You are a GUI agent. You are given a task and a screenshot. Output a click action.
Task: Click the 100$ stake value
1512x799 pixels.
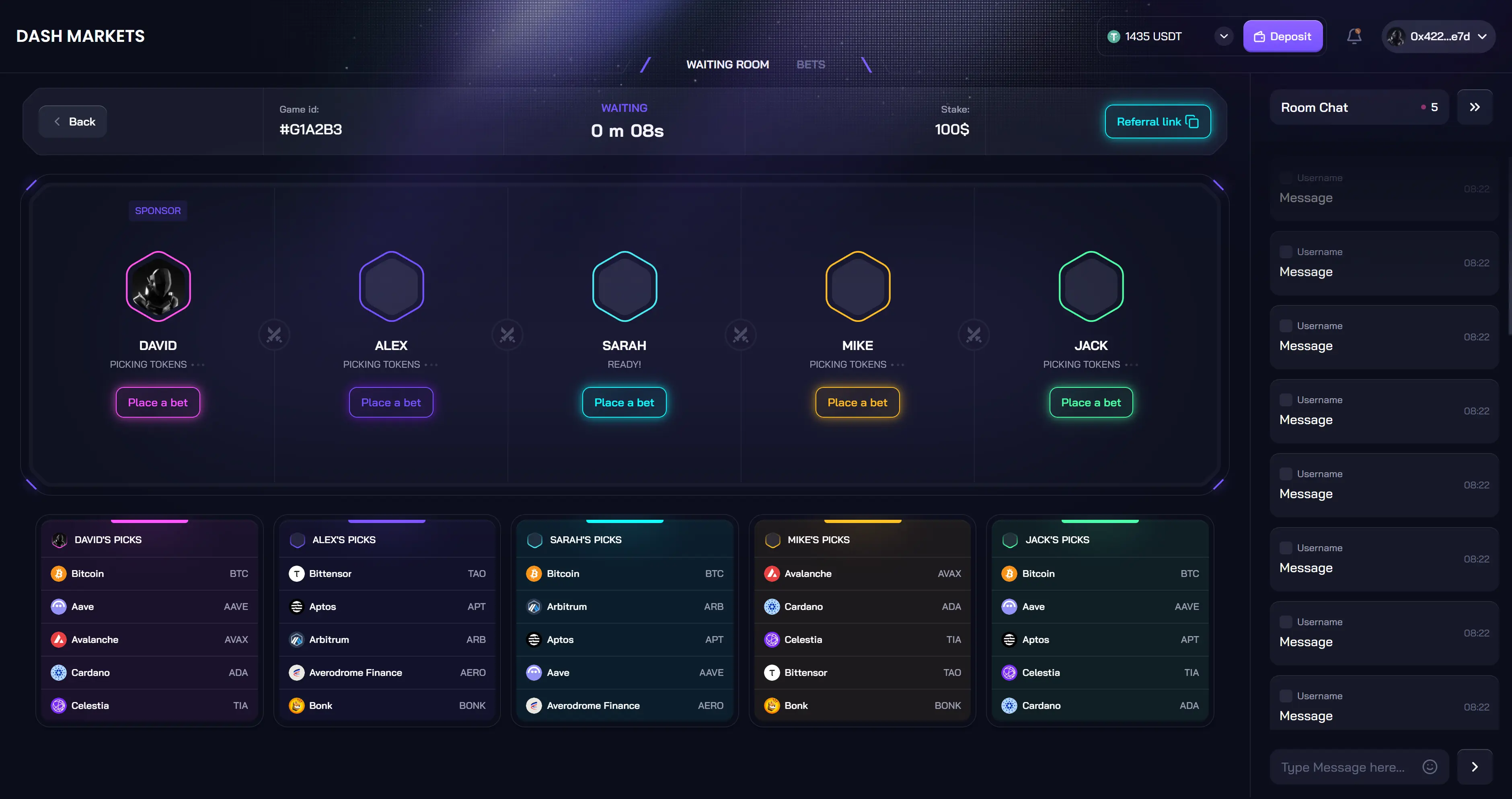click(x=951, y=129)
